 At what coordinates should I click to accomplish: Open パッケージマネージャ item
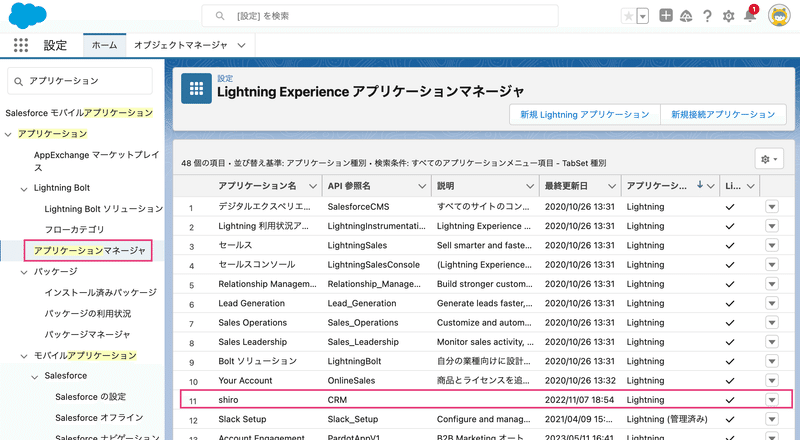click(x=87, y=334)
